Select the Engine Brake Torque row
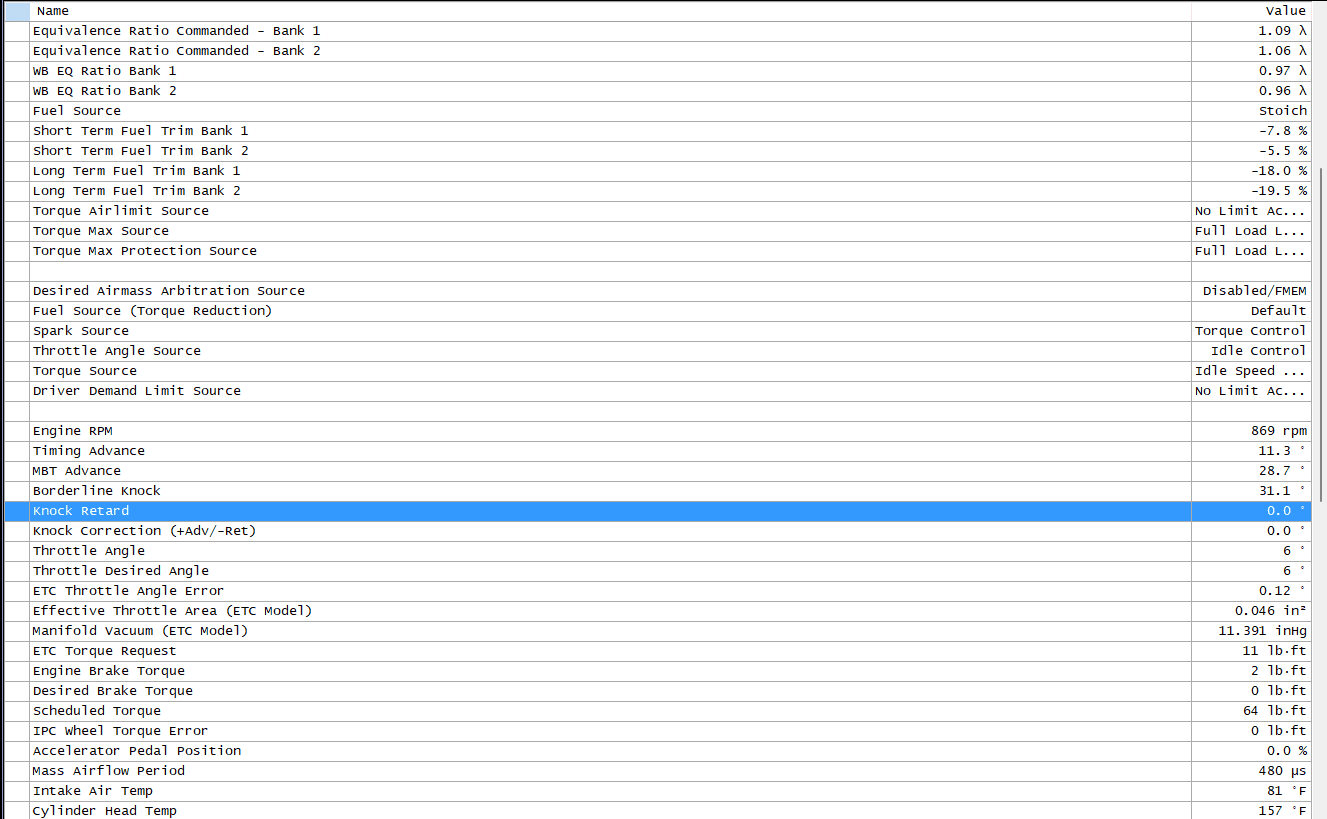This screenshot has width=1327, height=819. click(x=658, y=671)
